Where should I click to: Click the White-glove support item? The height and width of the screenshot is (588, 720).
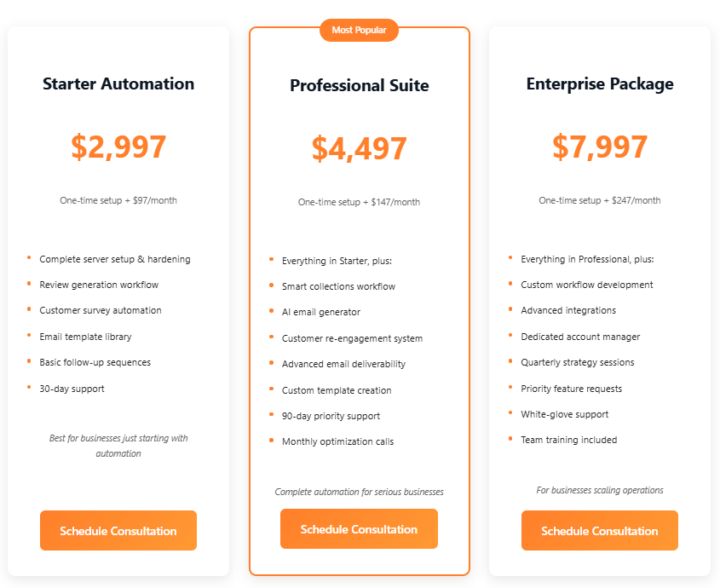click(x=564, y=414)
